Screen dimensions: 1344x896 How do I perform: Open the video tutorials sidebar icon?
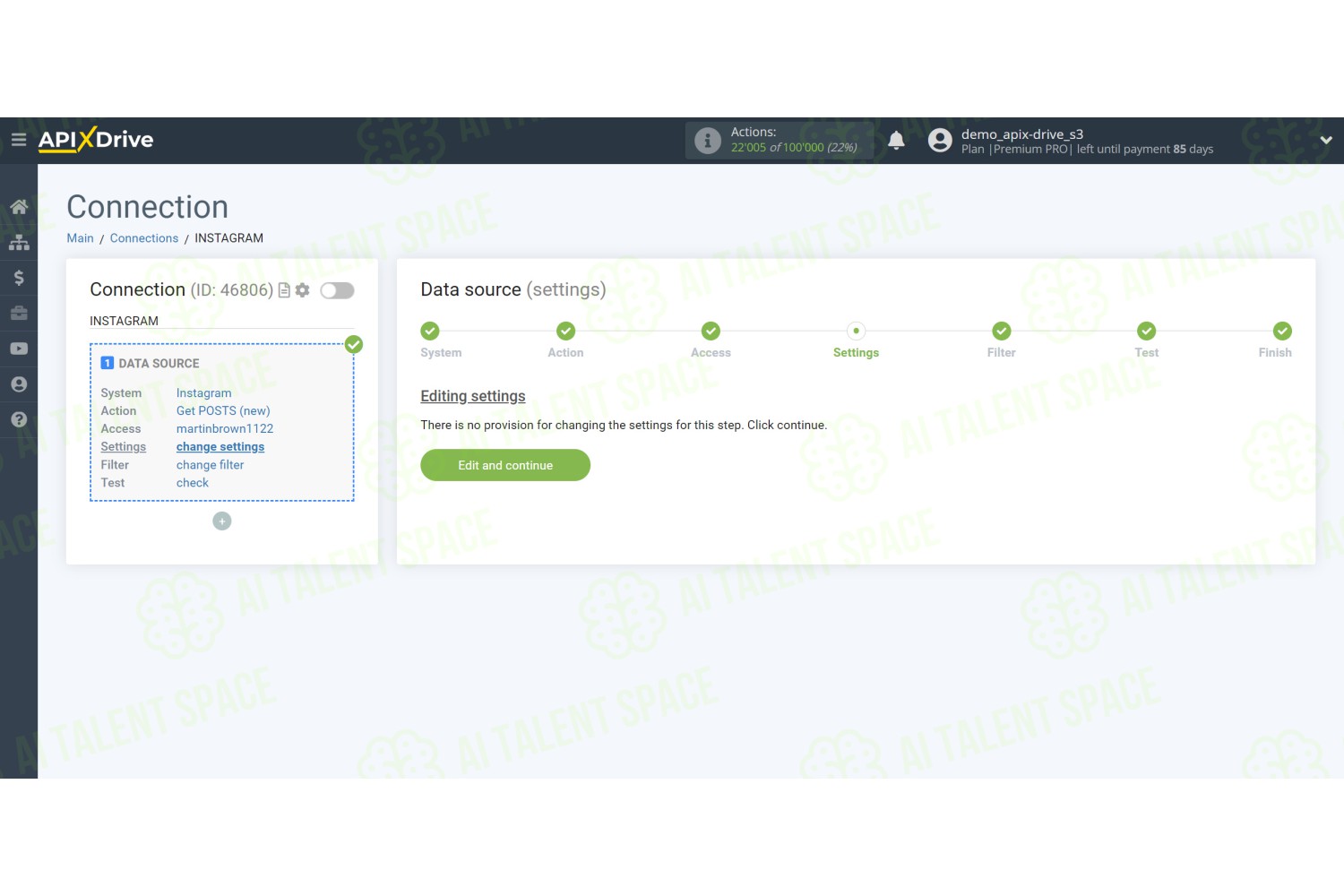[19, 349]
